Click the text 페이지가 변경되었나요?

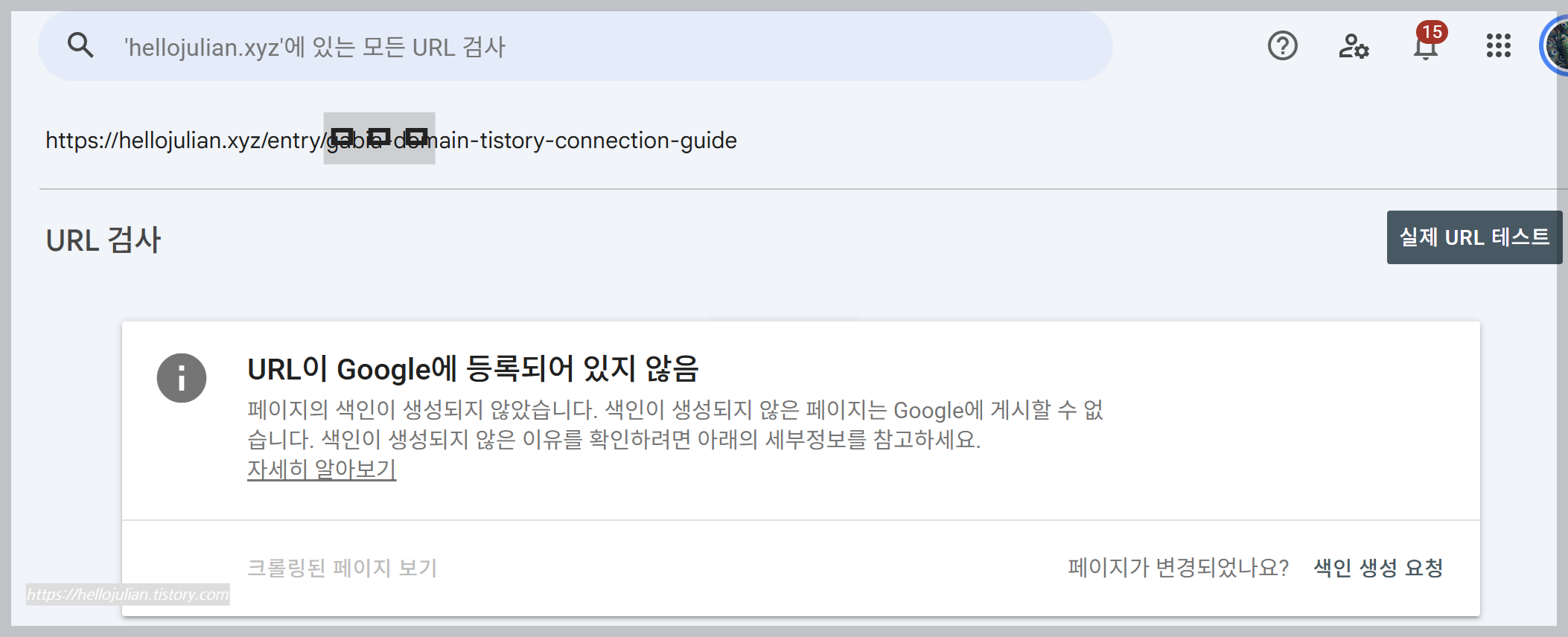(x=1178, y=568)
